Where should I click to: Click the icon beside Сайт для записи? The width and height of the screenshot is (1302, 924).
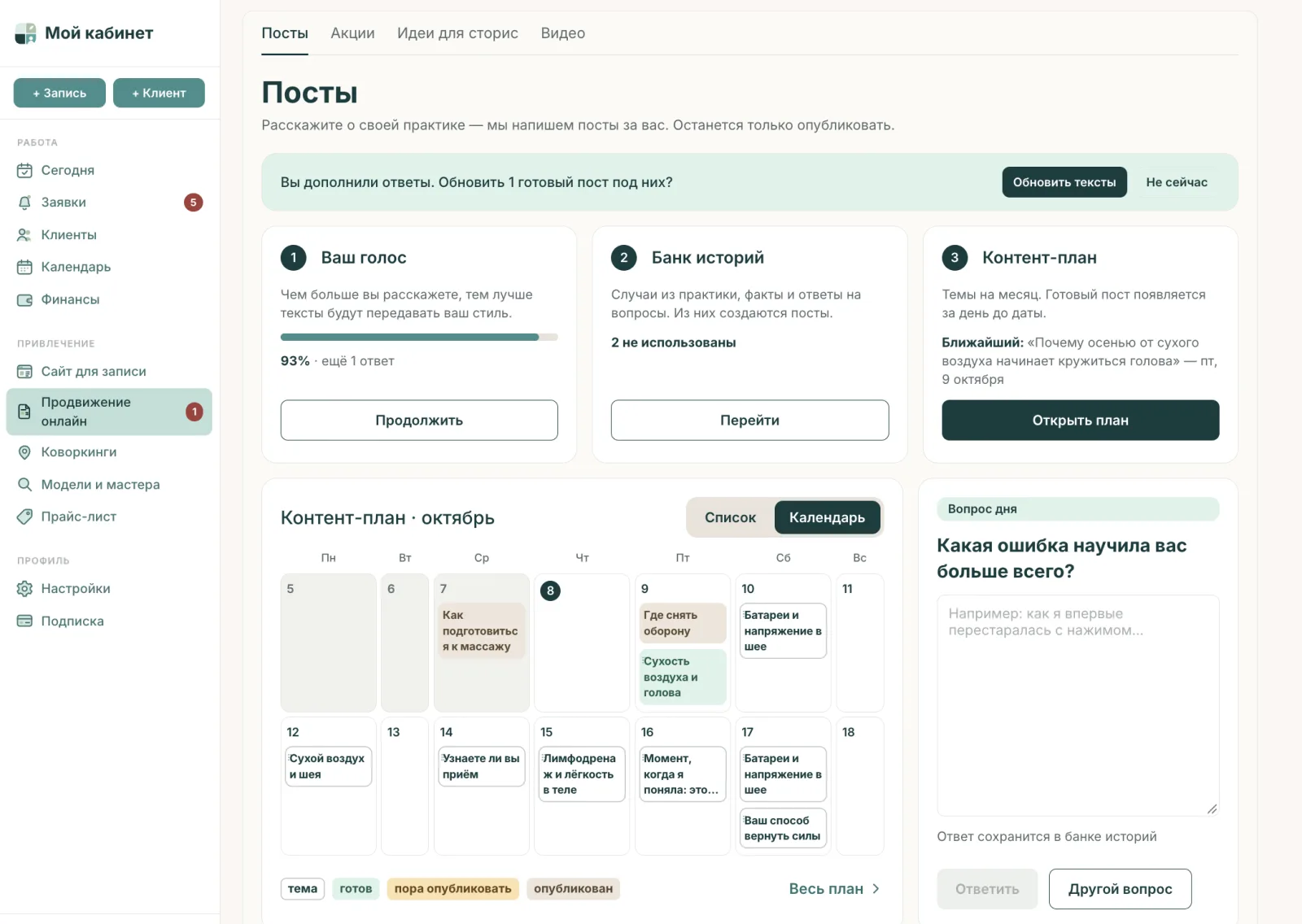click(24, 372)
